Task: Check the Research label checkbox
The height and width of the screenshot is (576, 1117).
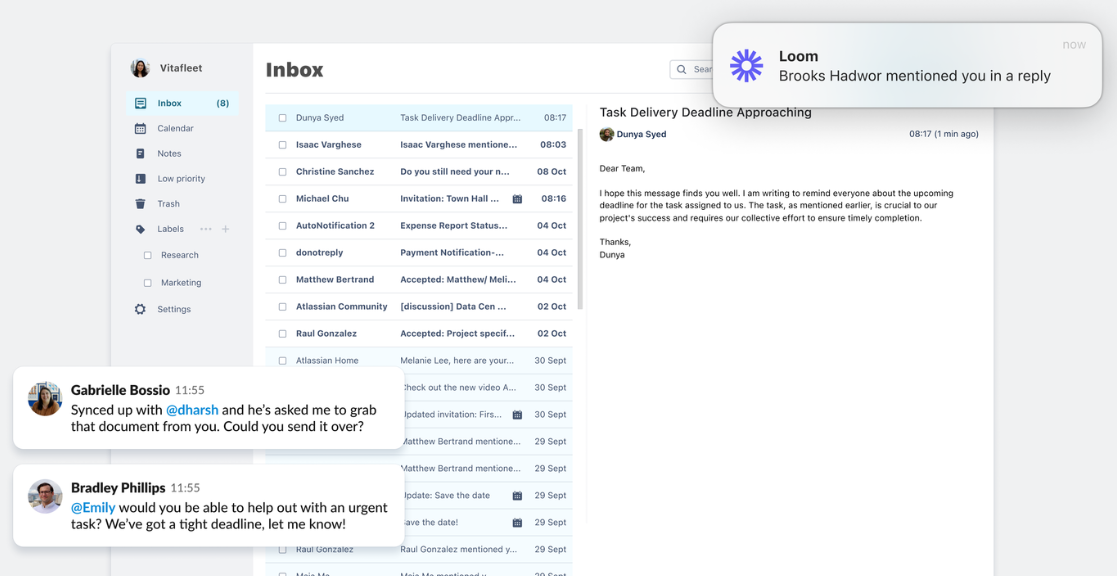Action: pos(147,255)
